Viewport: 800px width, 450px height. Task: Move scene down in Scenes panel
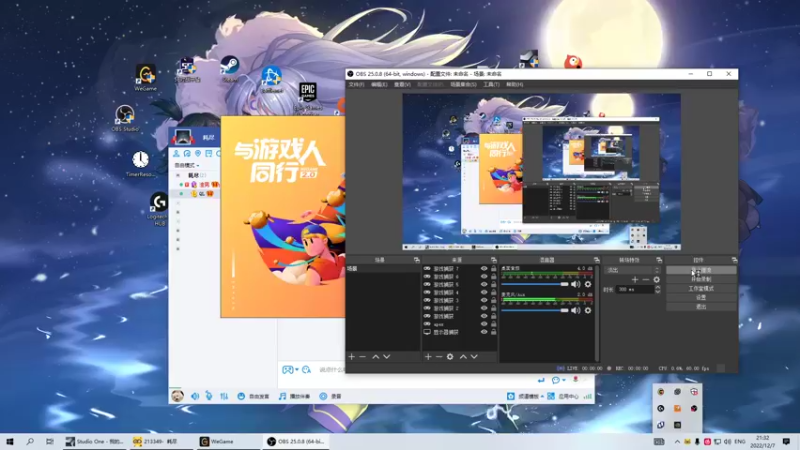click(387, 357)
